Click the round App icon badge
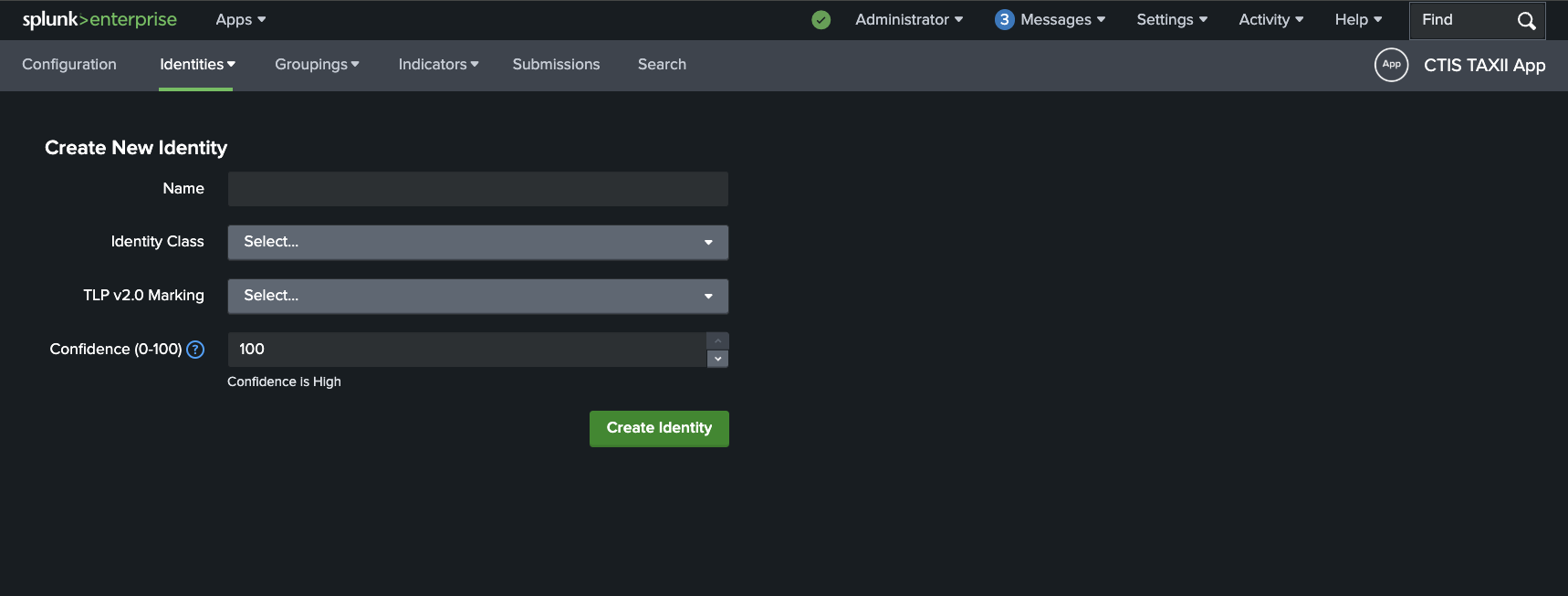This screenshot has width=1568, height=596. pyautogui.click(x=1391, y=65)
